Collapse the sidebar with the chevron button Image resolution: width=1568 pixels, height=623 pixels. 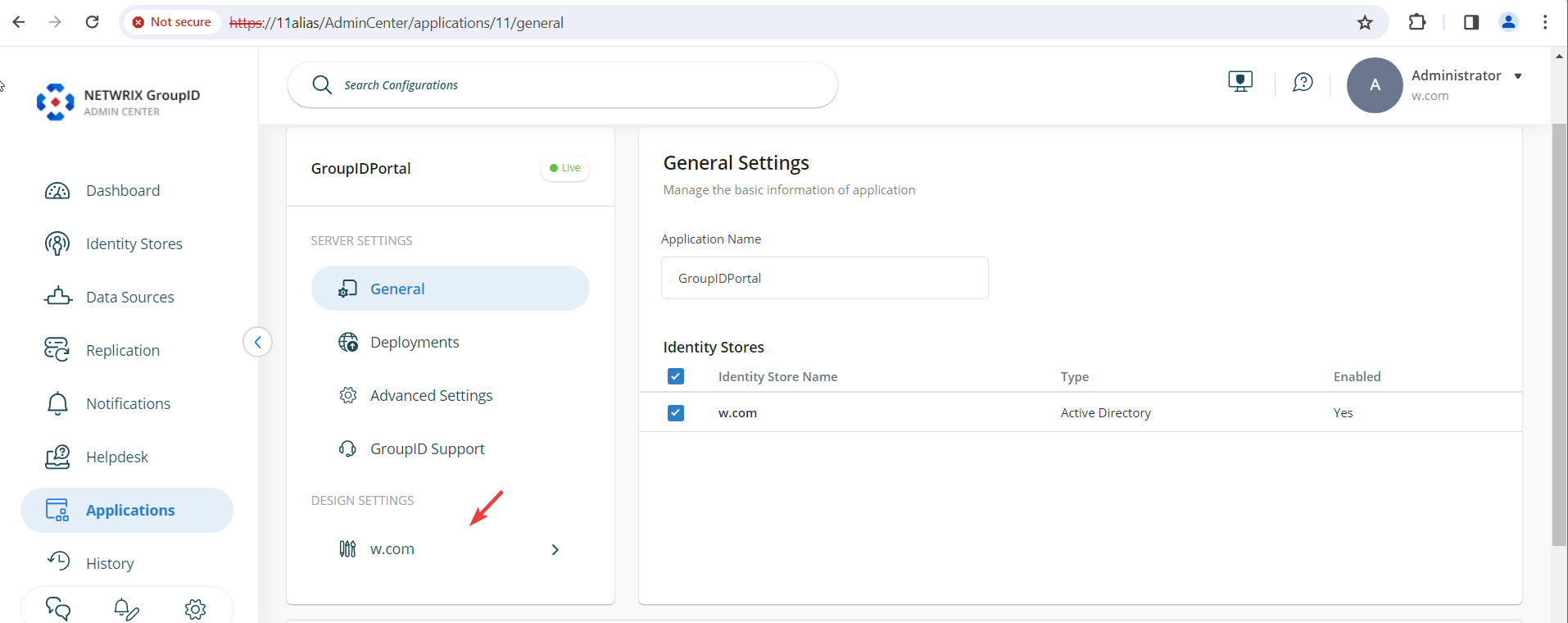[x=258, y=342]
